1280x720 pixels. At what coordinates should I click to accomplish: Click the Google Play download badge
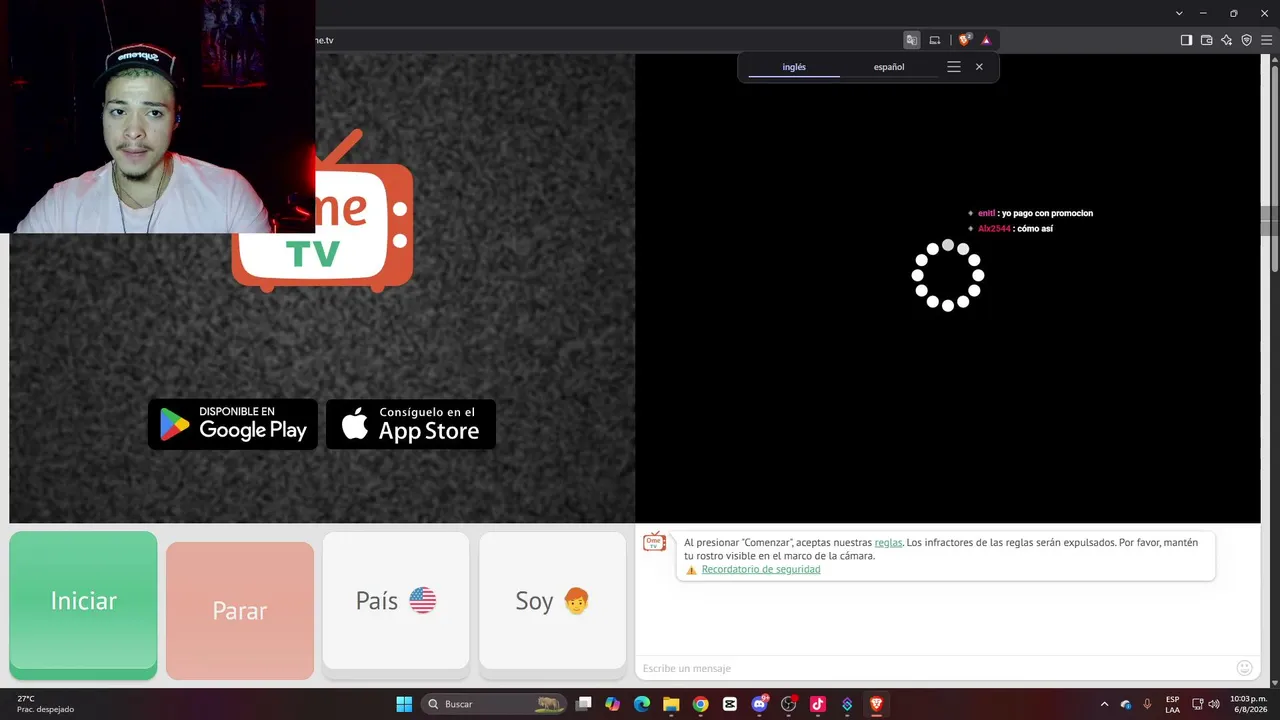[233, 424]
